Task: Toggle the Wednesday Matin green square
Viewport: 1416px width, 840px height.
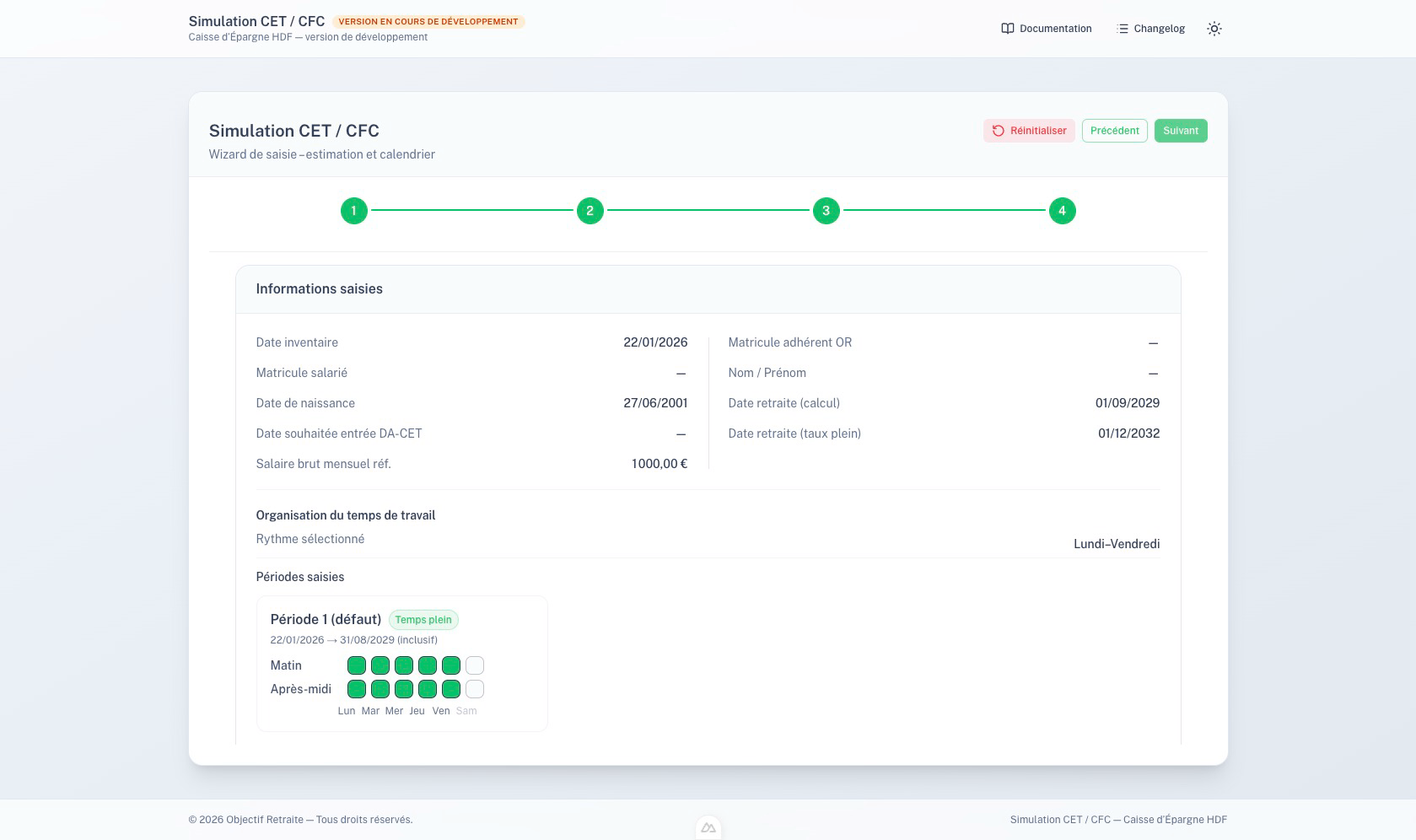Action: [x=404, y=665]
